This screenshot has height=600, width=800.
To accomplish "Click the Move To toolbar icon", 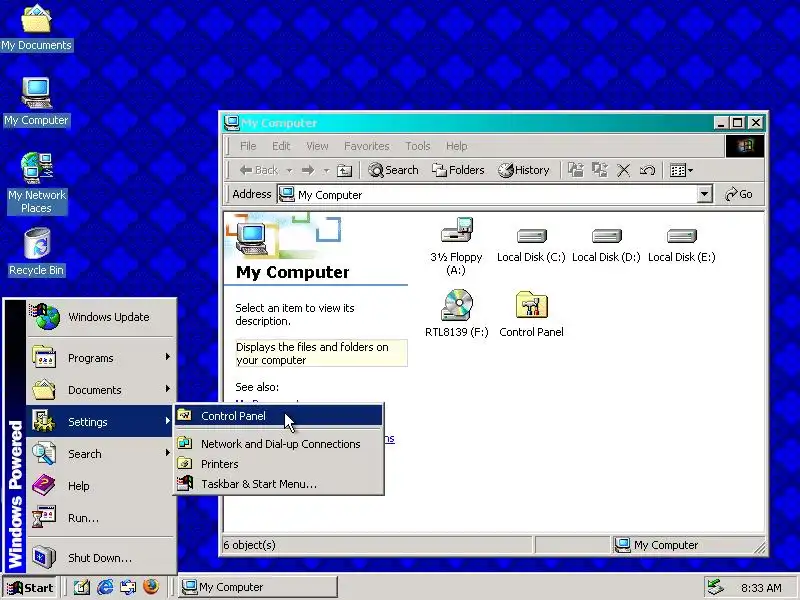I will [x=576, y=170].
